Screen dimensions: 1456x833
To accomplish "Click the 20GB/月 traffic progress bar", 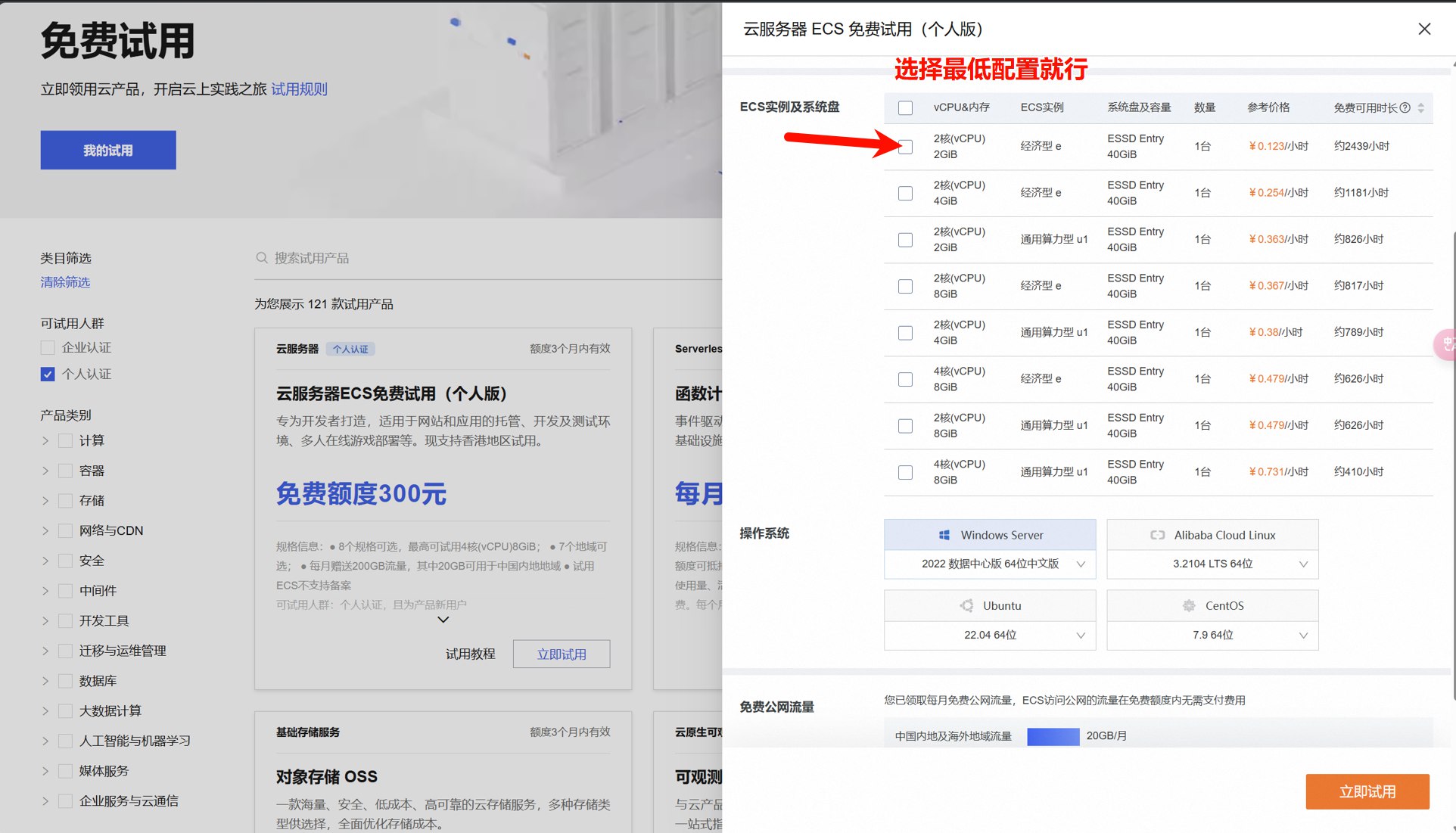I will tap(1053, 736).
